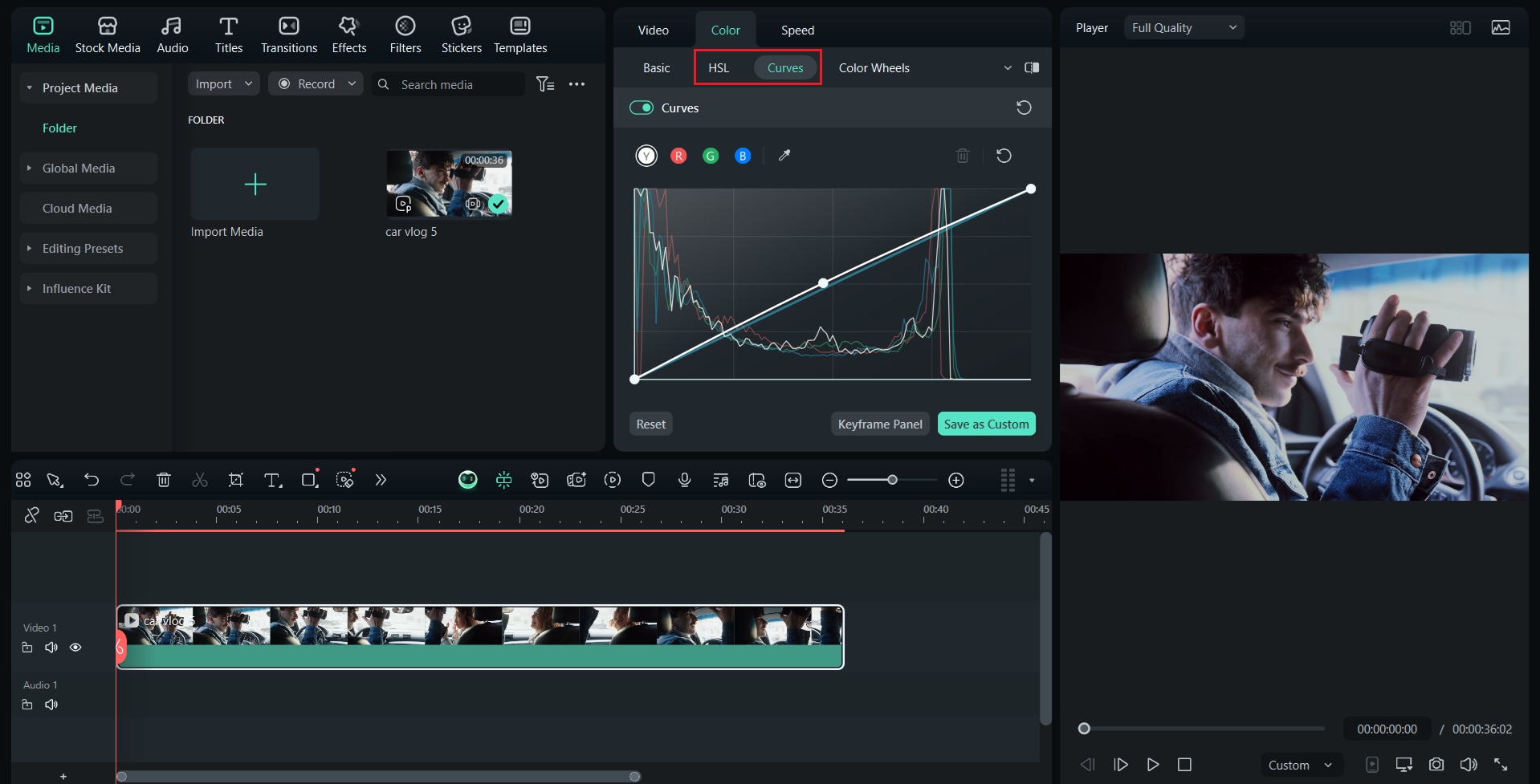Click the voiceover microphone icon
The height and width of the screenshot is (784, 1540).
point(684,480)
